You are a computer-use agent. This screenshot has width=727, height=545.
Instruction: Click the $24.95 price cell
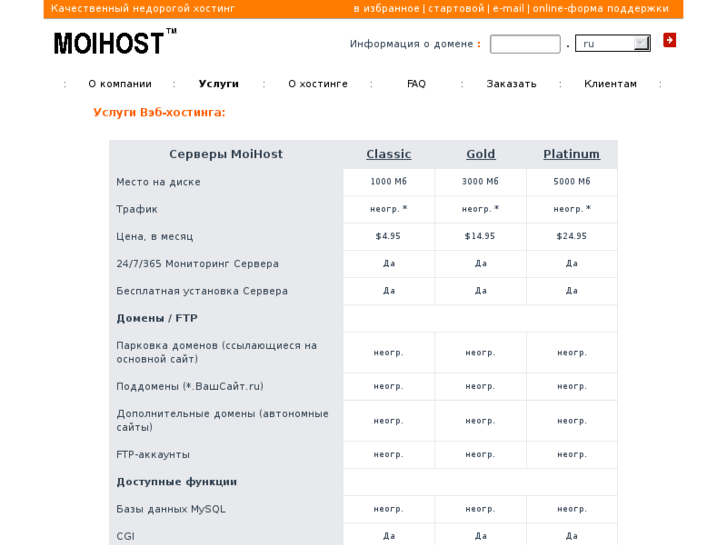(x=572, y=237)
